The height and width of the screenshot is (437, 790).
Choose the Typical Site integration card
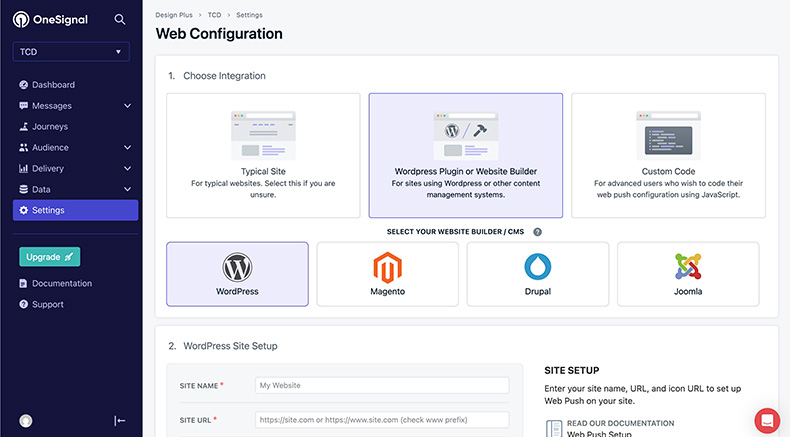[265, 155]
